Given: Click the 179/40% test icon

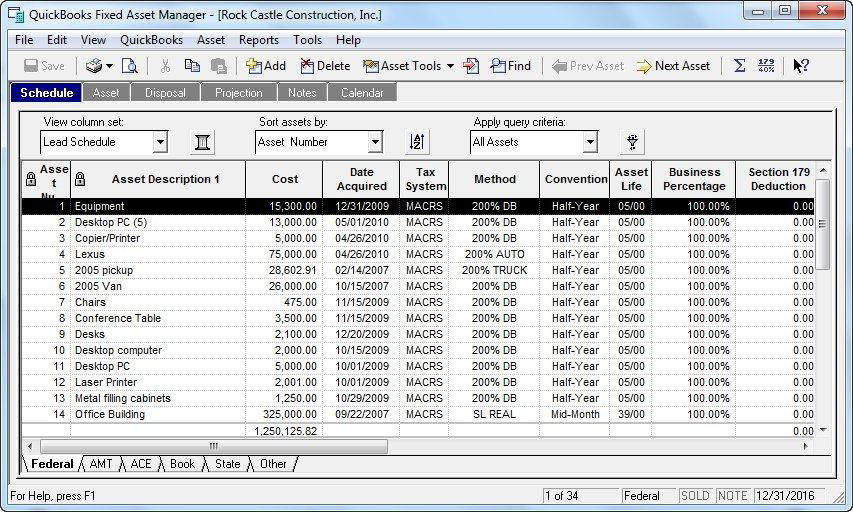Looking at the screenshot, I should (x=766, y=66).
